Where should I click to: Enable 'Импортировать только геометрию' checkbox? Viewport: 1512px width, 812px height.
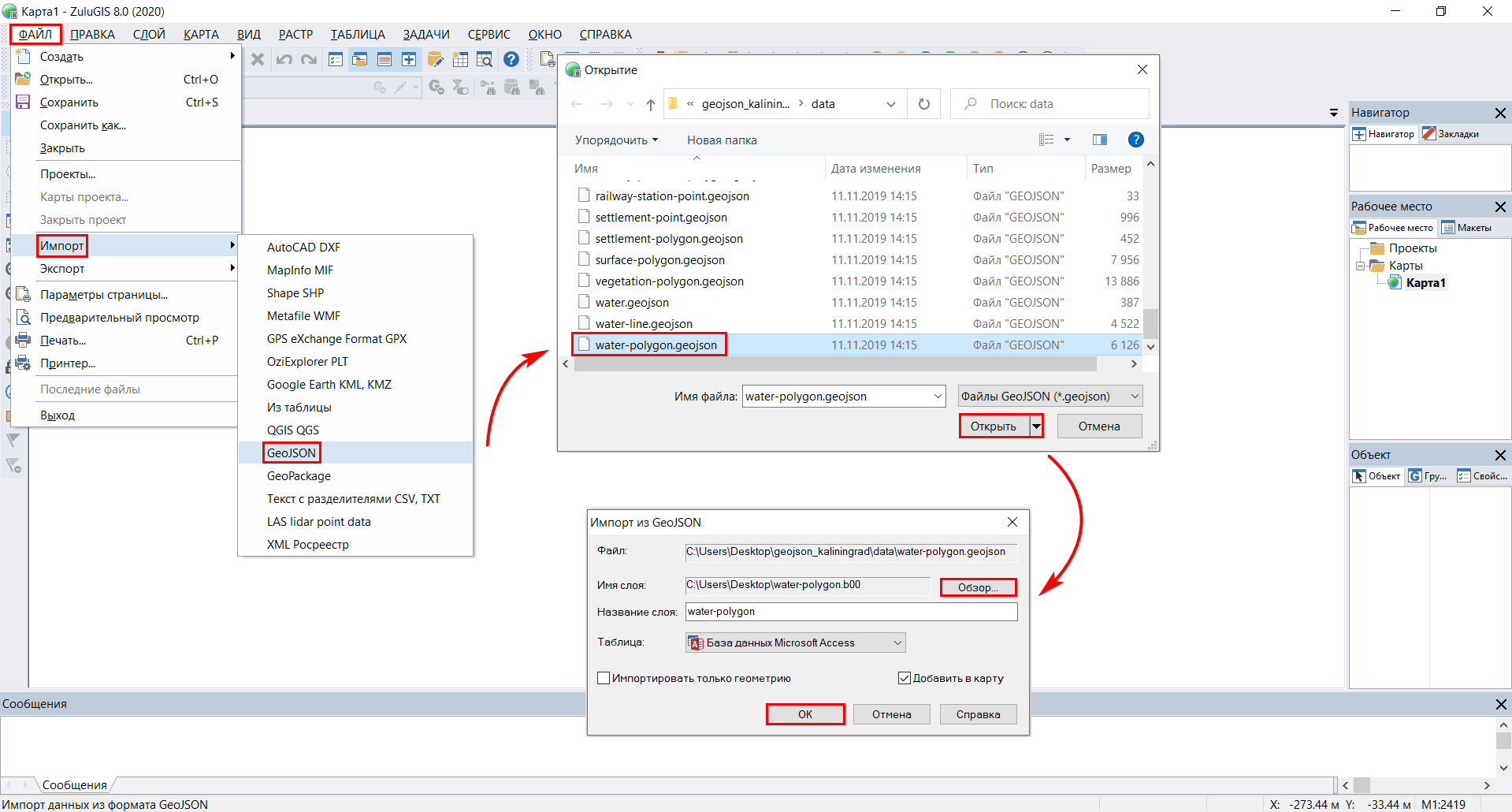(x=604, y=678)
